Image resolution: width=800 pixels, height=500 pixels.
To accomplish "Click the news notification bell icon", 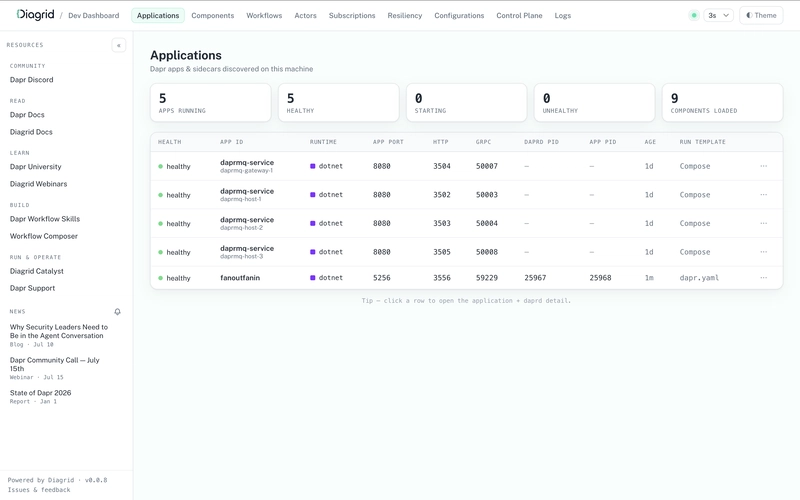I will [117, 312].
